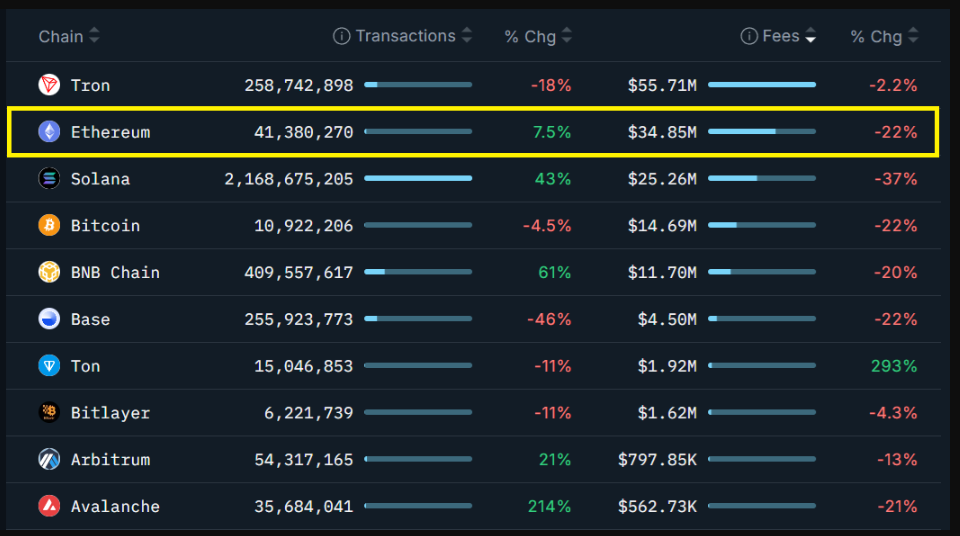The image size is (960, 536).
Task: Sort by Transactions % Chg arrows
Action: click(x=566, y=36)
